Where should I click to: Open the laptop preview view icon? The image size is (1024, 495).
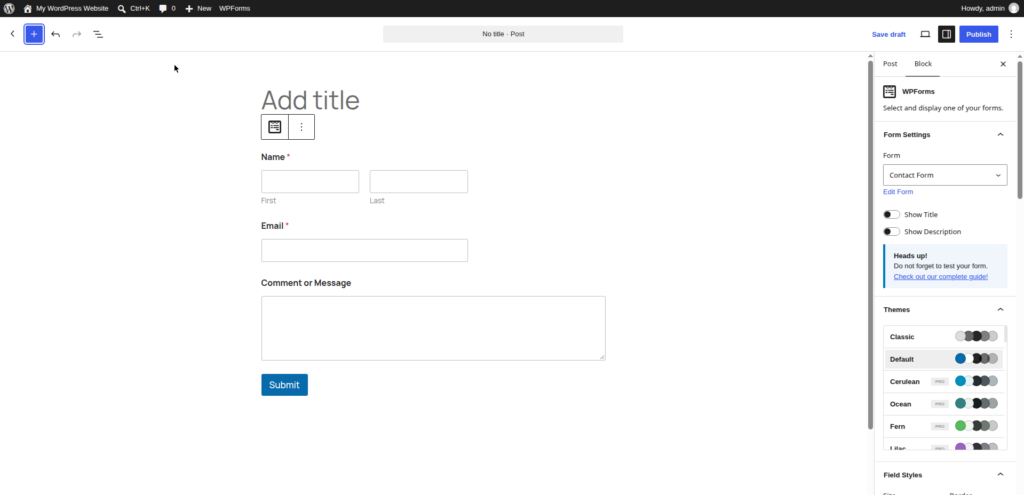coord(925,34)
